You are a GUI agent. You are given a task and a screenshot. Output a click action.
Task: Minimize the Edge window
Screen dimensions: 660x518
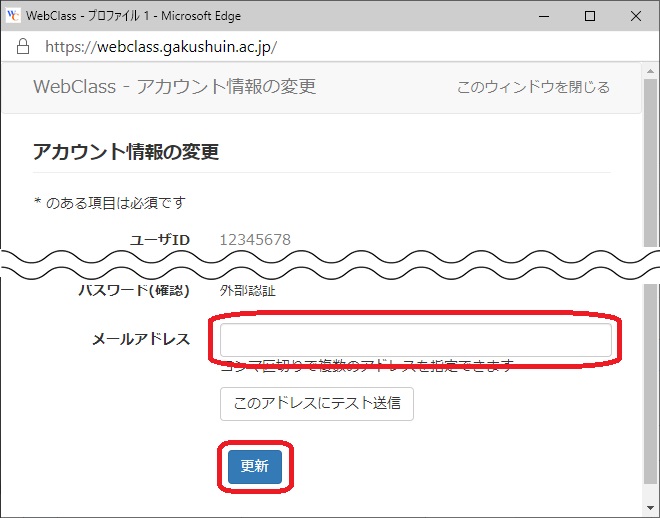click(543, 16)
